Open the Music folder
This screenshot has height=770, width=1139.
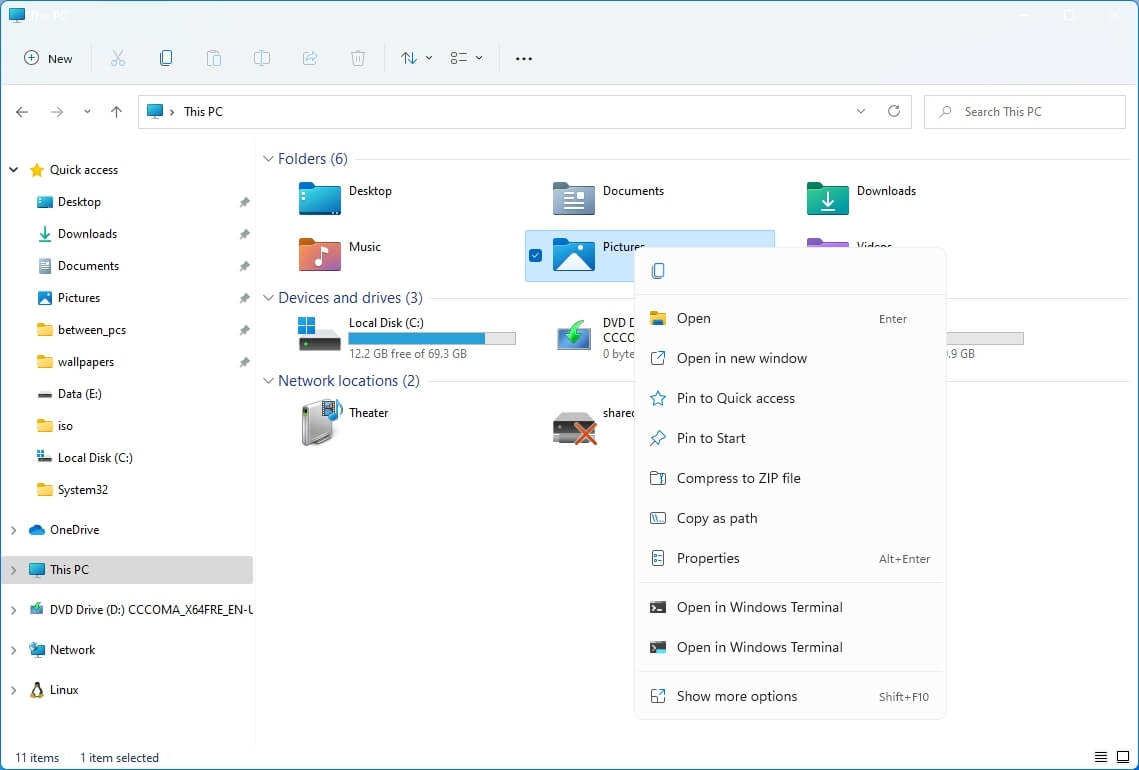(x=364, y=246)
